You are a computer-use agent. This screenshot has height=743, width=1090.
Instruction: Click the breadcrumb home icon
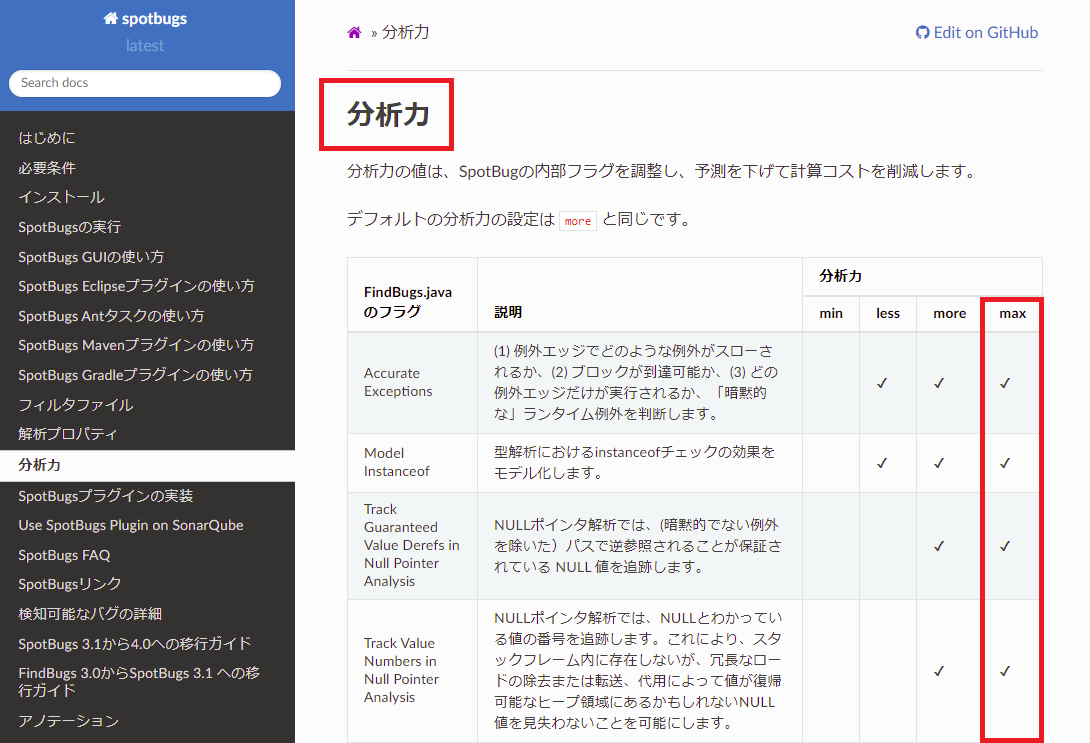point(355,33)
